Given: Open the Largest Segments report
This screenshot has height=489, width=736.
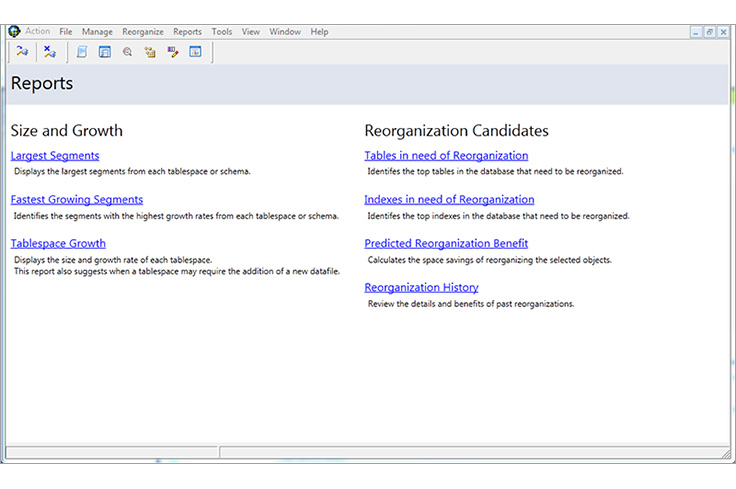Looking at the screenshot, I should coord(55,156).
